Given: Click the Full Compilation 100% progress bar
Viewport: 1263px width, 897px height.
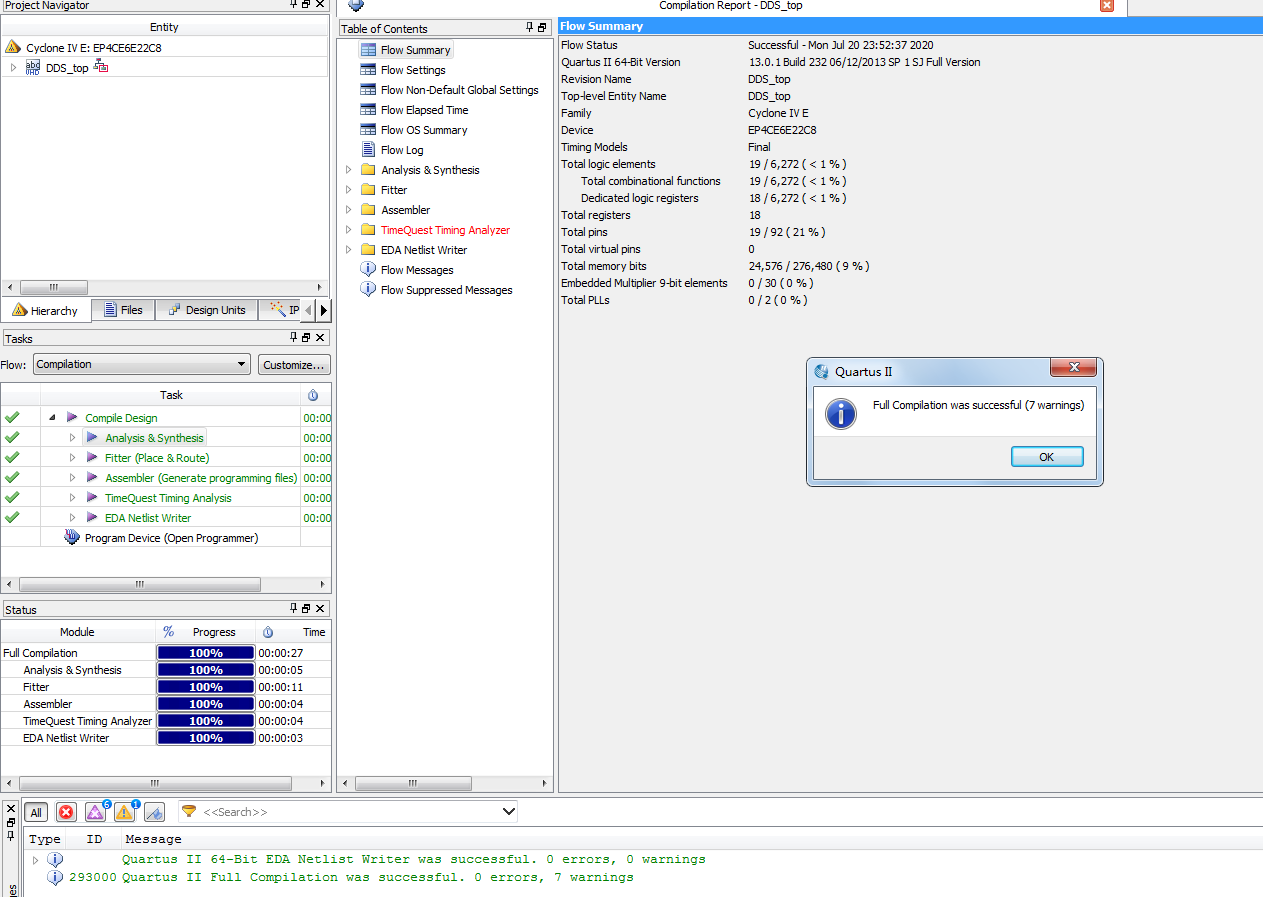Looking at the screenshot, I should (206, 653).
